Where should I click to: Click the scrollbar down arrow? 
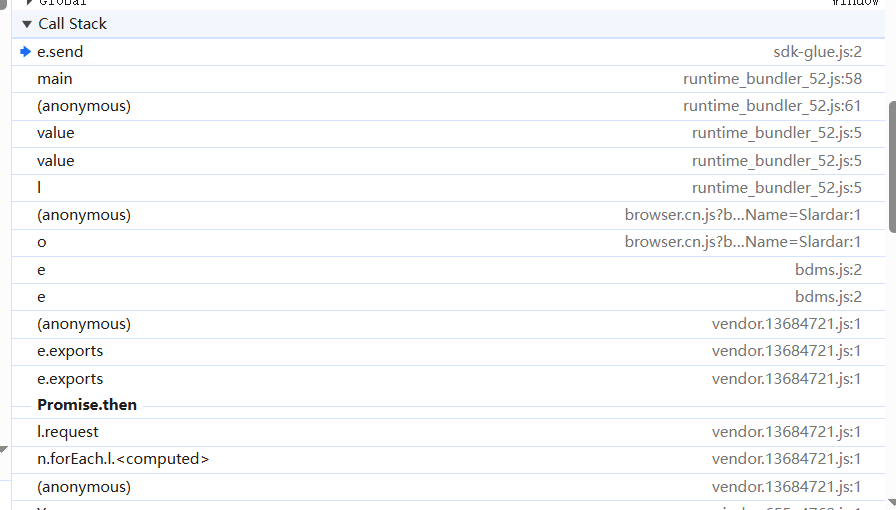pyautogui.click(x=891, y=503)
